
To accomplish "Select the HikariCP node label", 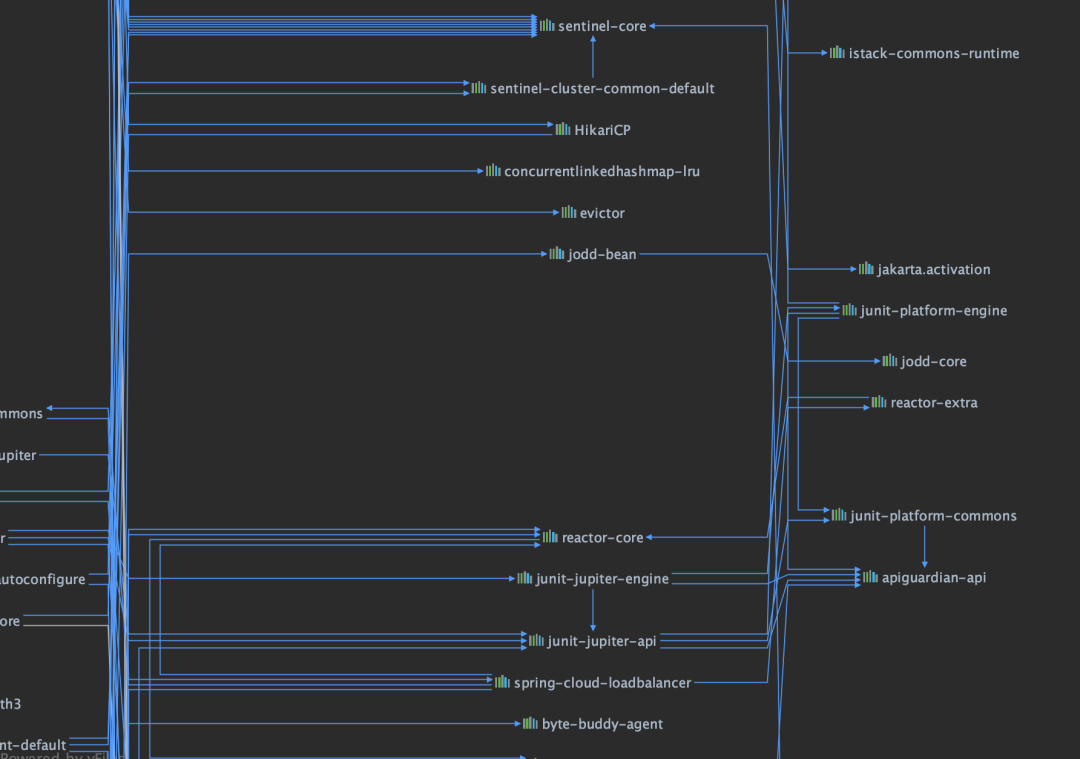I will 602,130.
